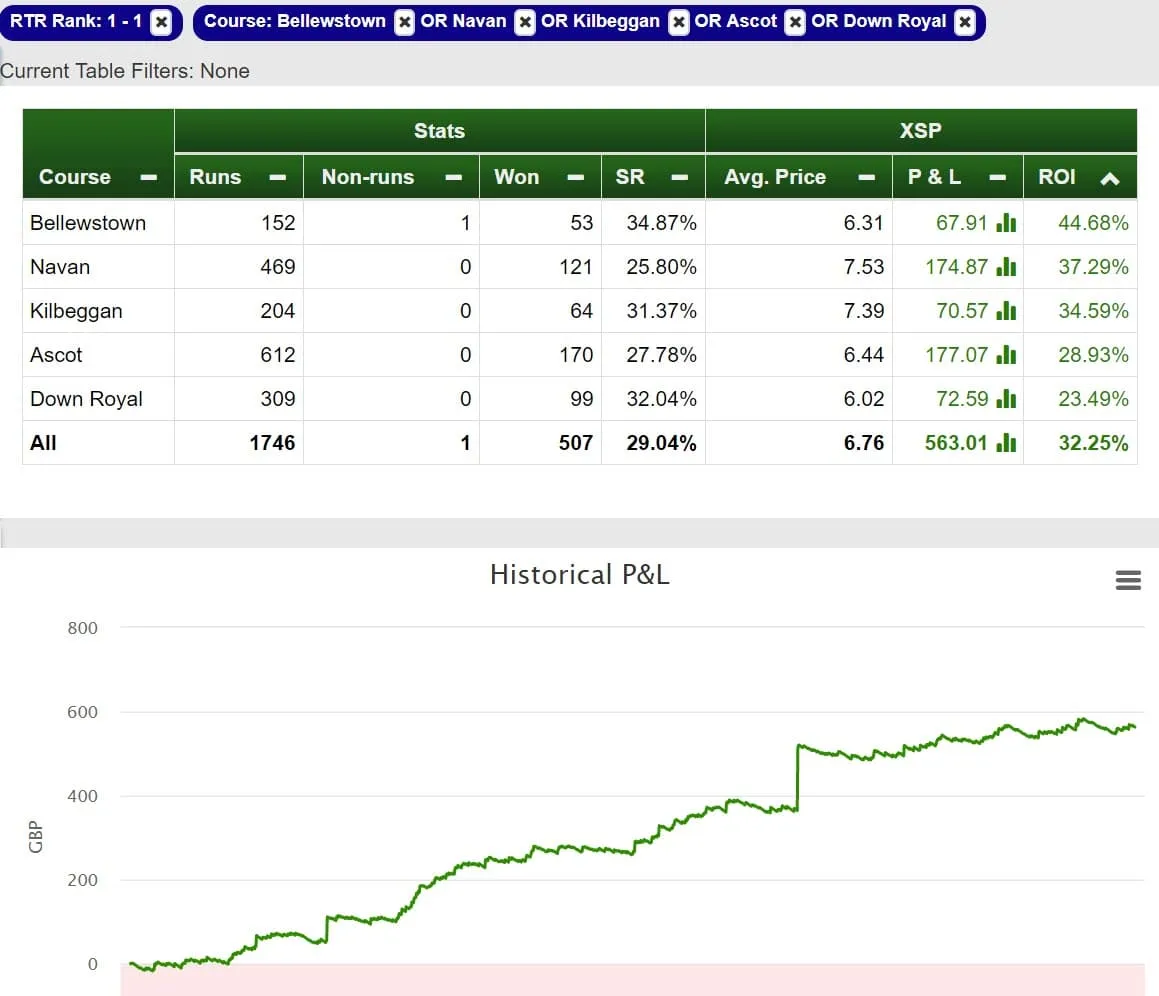
Task: Click the total runs value 1746
Action: [272, 442]
